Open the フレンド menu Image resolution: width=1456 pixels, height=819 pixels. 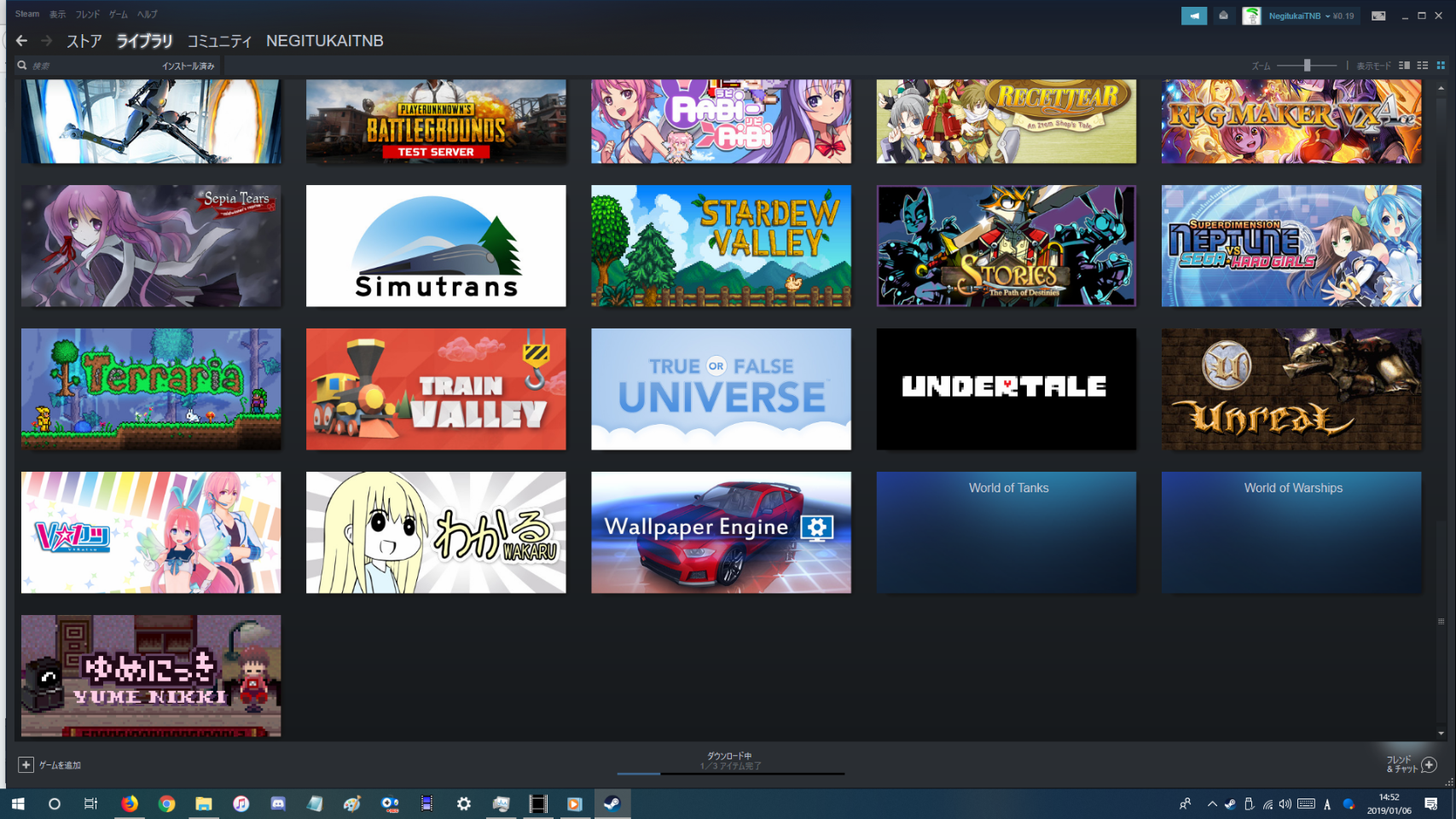[87, 15]
